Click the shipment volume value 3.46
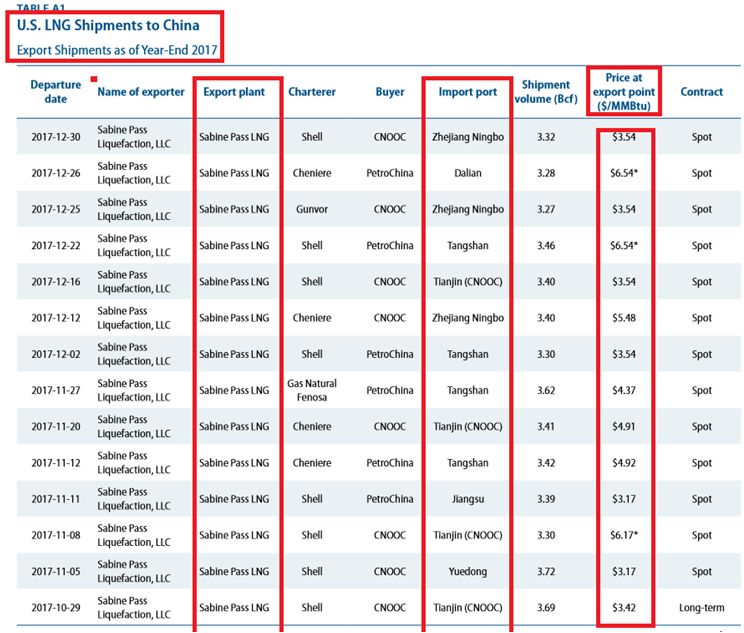Image resolution: width=744 pixels, height=633 pixels. [x=546, y=246]
